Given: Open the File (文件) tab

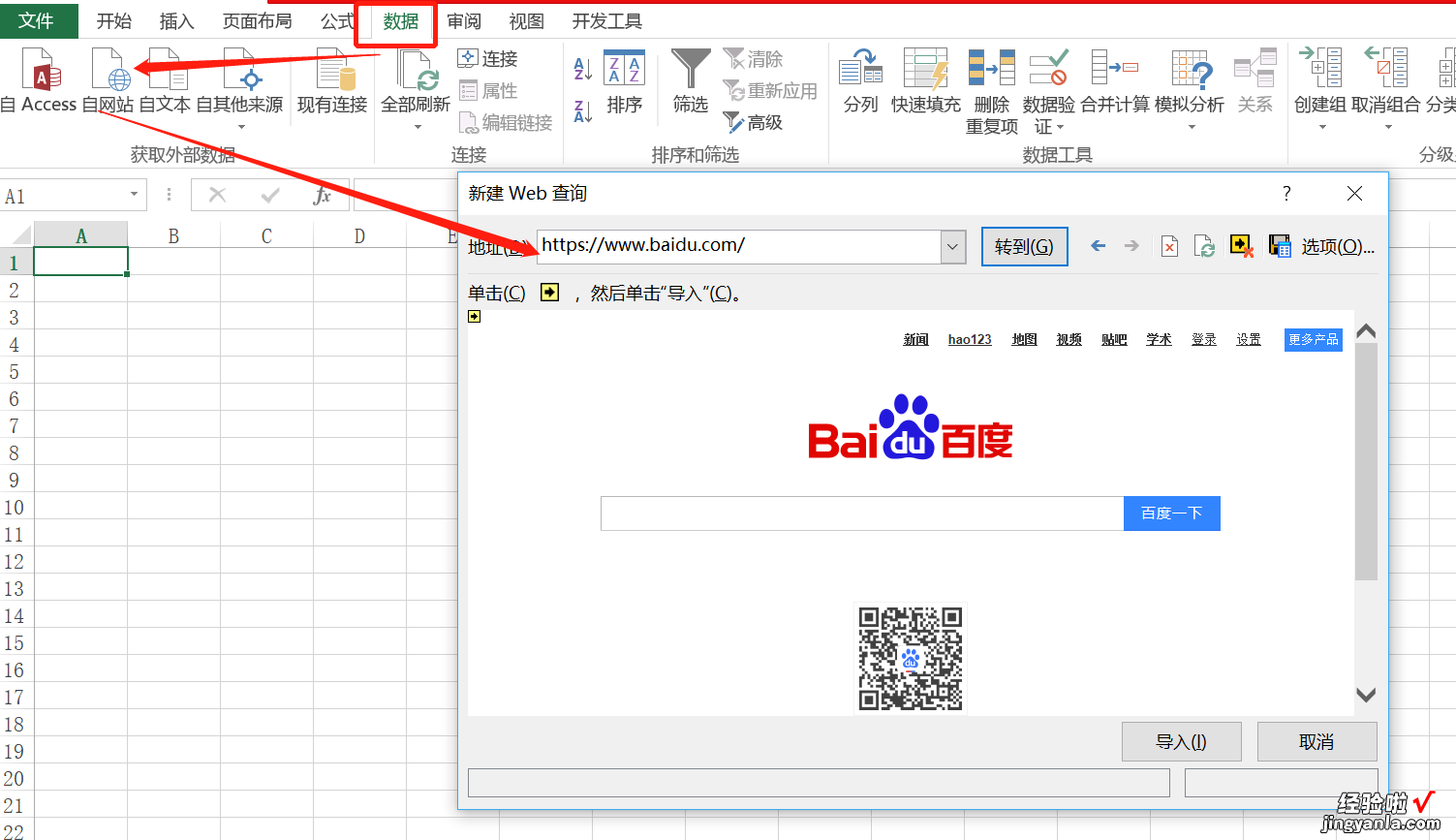Looking at the screenshot, I should pyautogui.click(x=37, y=20).
